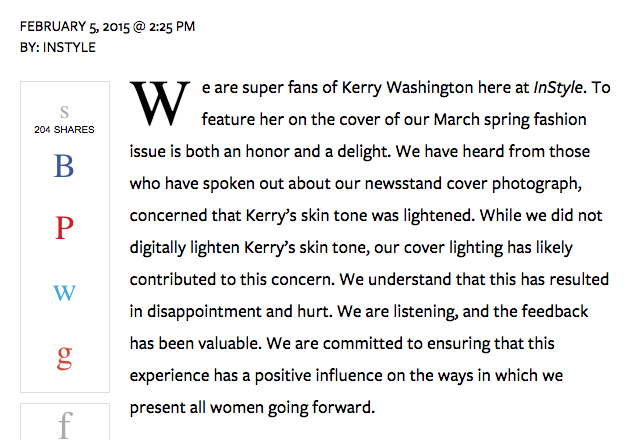Open the 204 SHARES counter
The image size is (631, 440).
tap(64, 130)
